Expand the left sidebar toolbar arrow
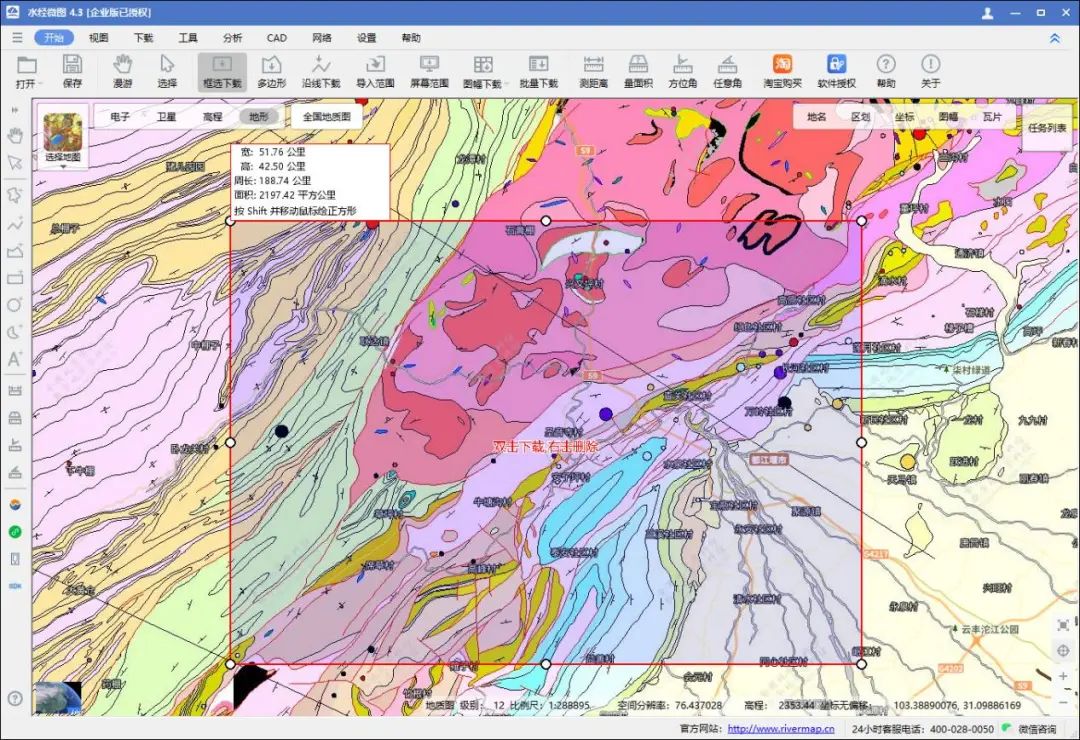 (x=14, y=110)
